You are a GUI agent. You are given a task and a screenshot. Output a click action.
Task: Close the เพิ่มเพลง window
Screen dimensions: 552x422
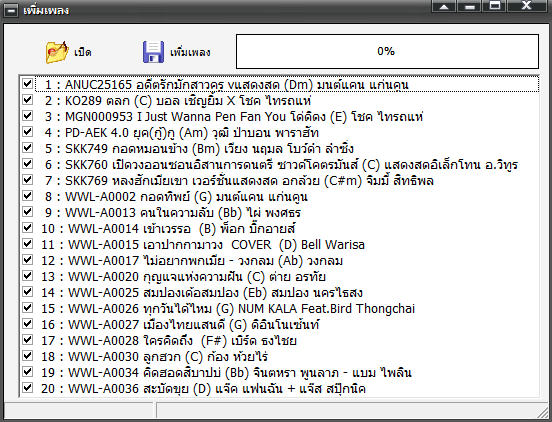pyautogui.click(x=526, y=6)
